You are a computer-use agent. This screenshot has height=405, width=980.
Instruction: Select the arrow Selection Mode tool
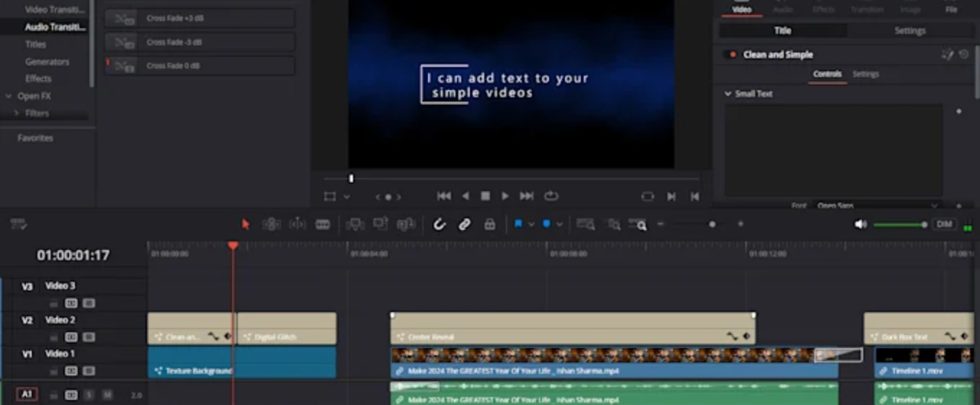point(246,224)
